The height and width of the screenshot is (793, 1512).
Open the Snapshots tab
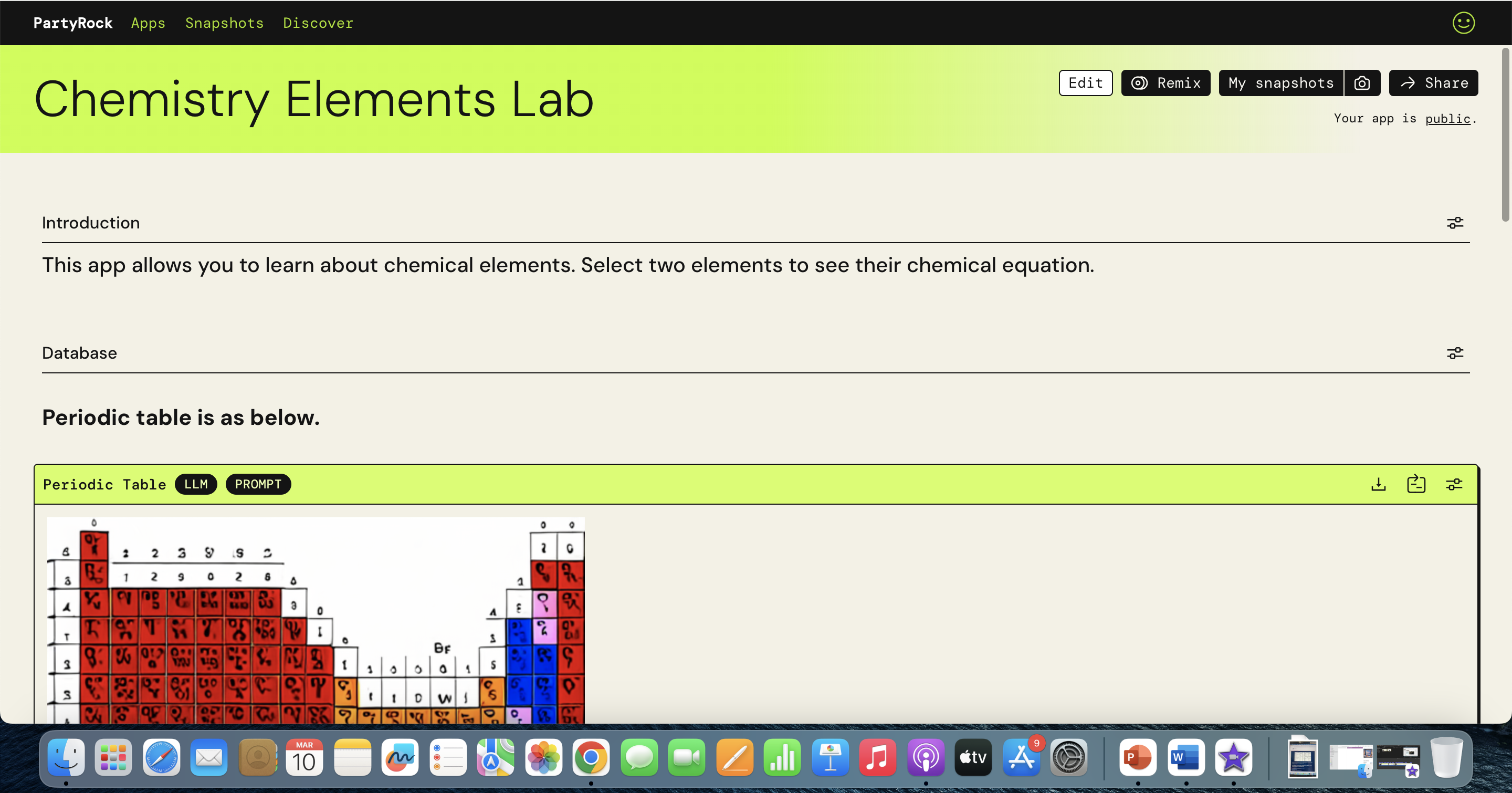224,23
